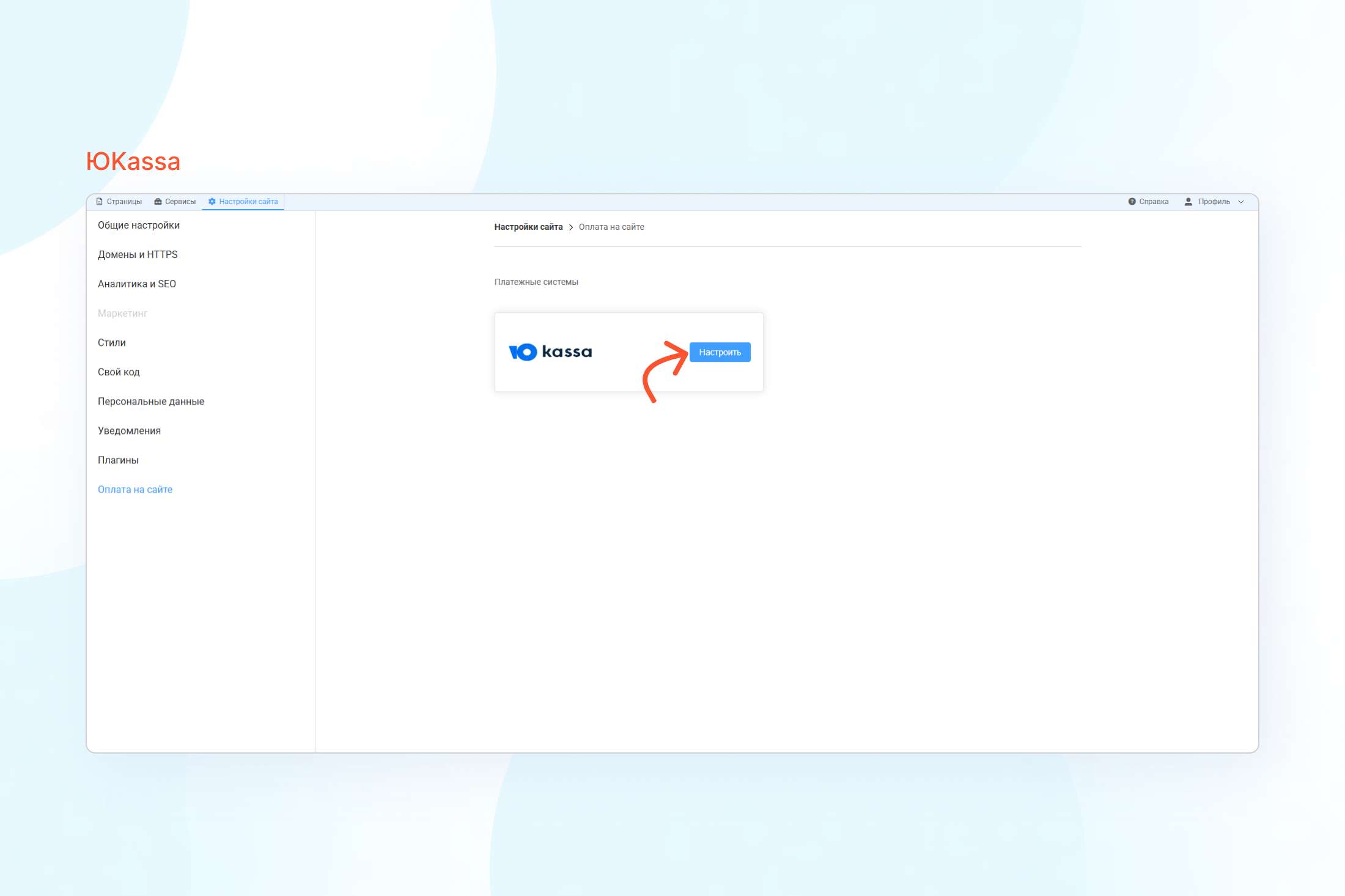Open the Страницы tab
Viewport: 1345px width, 896px height.
point(119,202)
